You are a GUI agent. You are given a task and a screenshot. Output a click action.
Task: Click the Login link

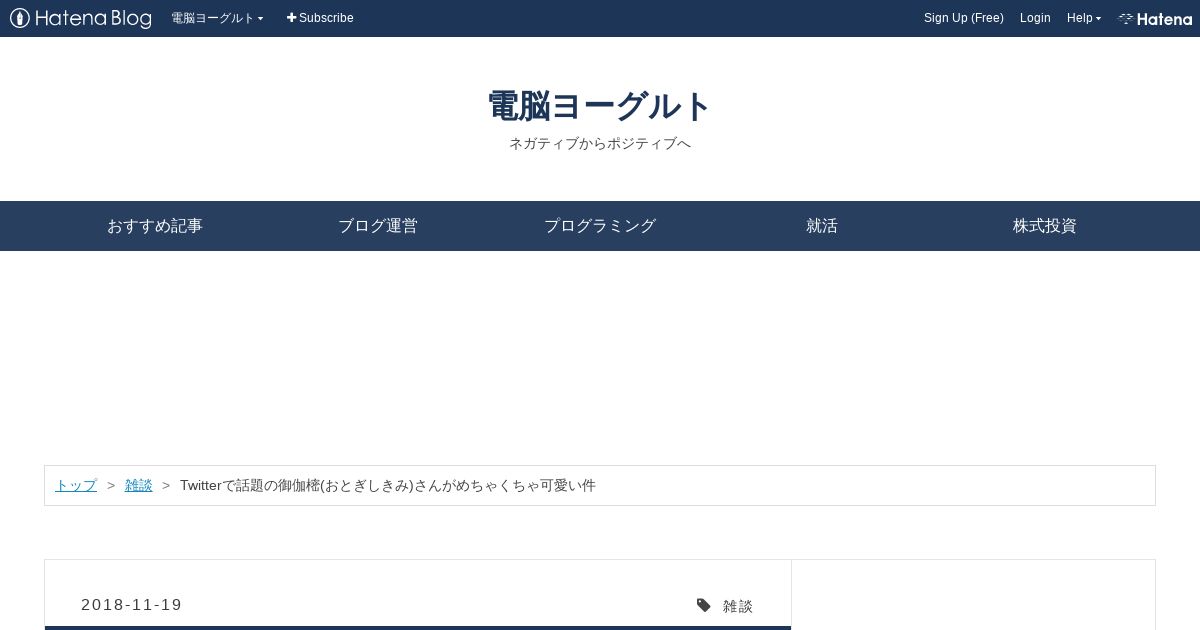coord(1035,18)
